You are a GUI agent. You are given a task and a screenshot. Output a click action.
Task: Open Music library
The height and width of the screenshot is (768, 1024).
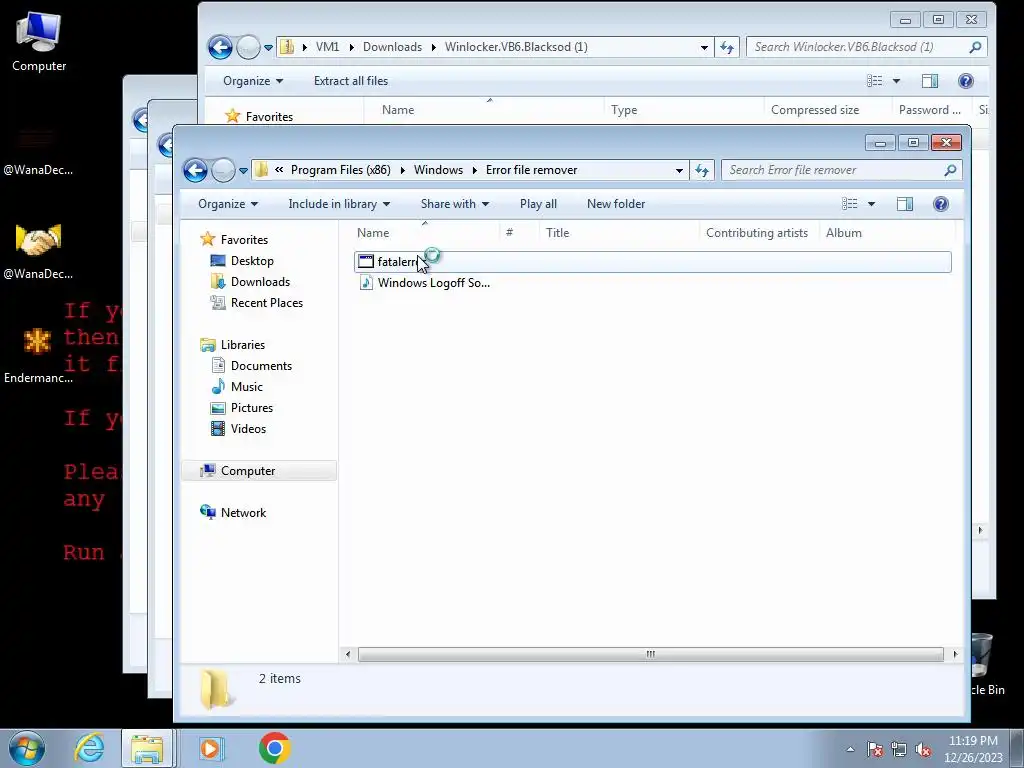246,387
